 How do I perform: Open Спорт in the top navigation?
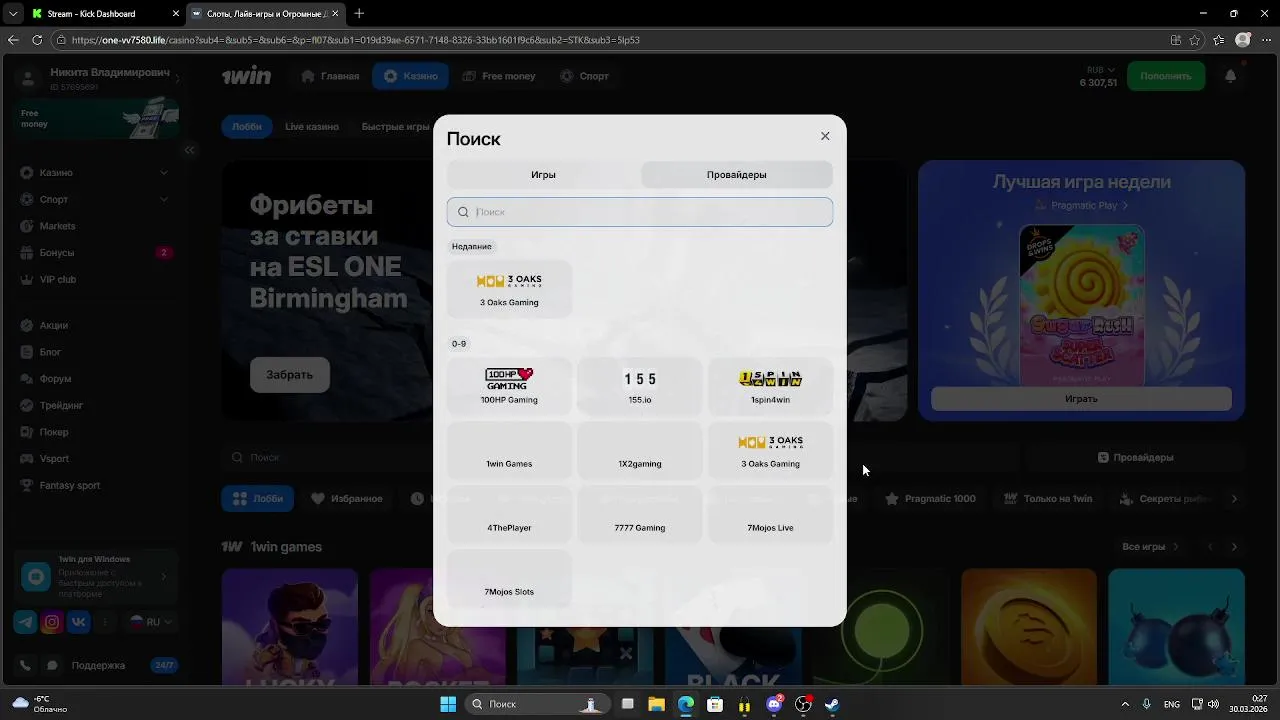click(x=584, y=76)
